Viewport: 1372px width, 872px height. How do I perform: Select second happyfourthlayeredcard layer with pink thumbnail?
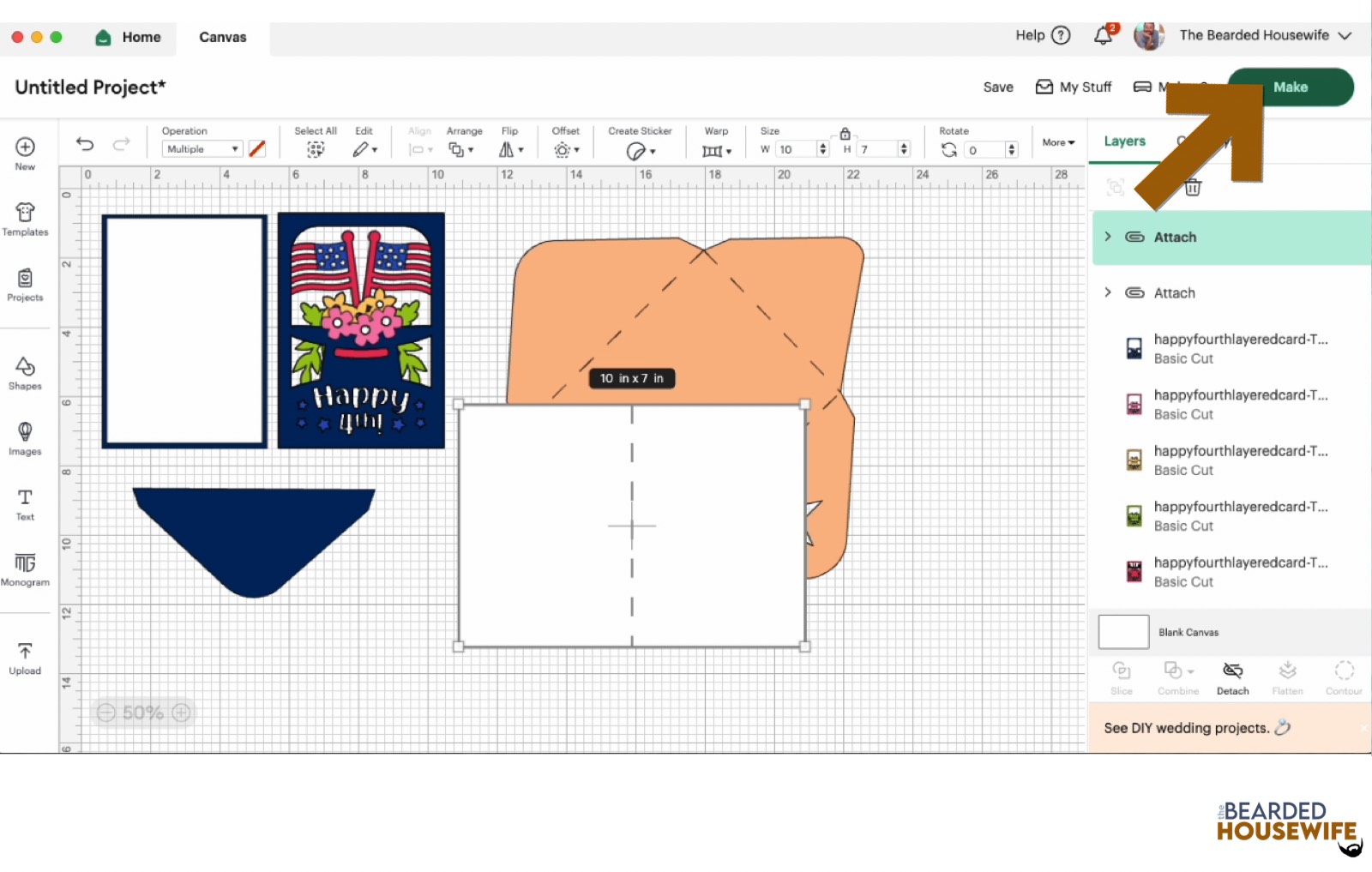point(1134,404)
